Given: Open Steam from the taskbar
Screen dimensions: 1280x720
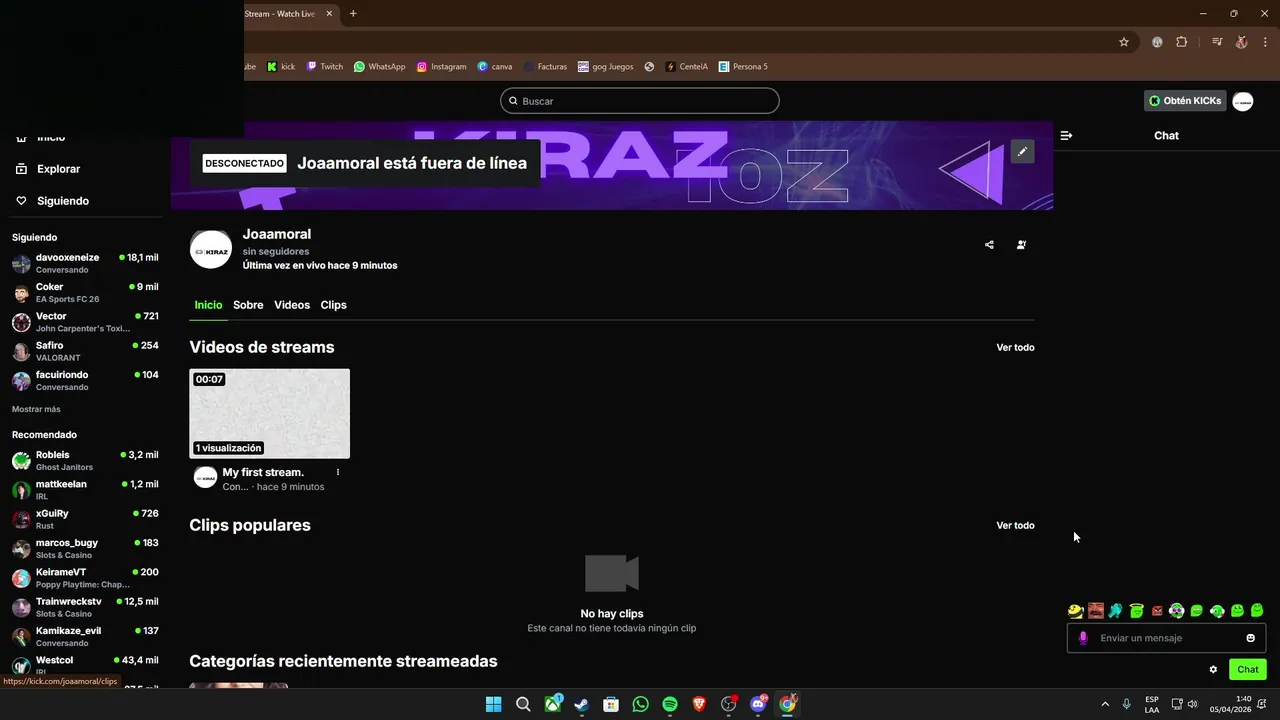Looking at the screenshot, I should pos(581,704).
